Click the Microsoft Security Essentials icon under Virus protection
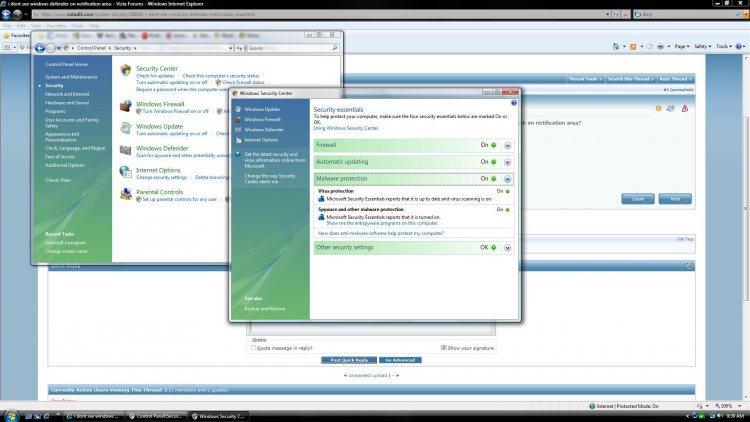750x422 pixels. [321, 199]
